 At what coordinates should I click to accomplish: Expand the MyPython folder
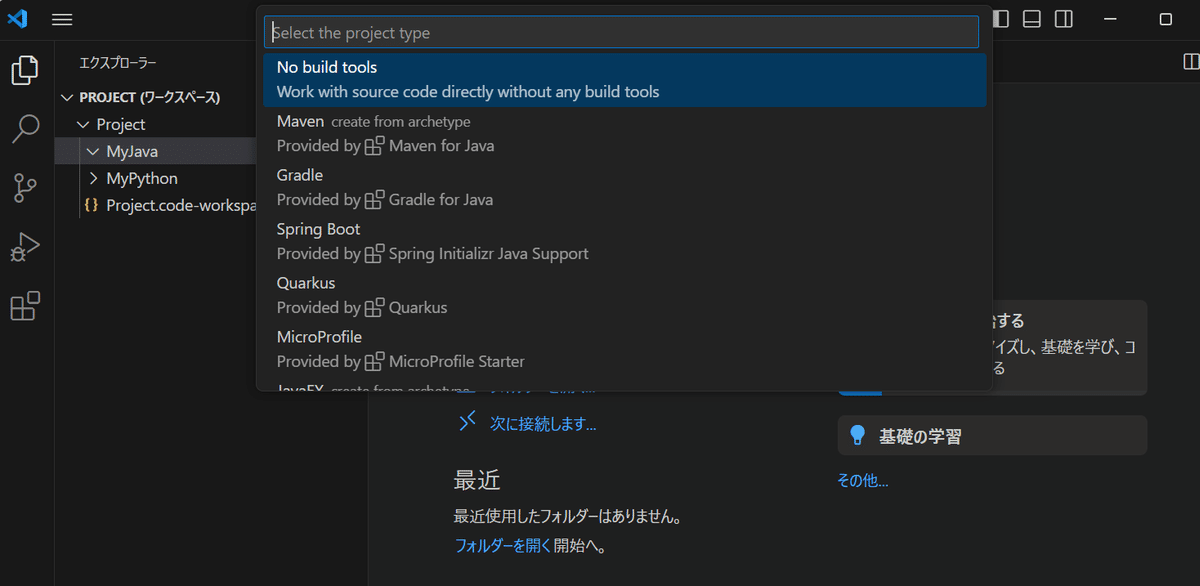[156, 178]
